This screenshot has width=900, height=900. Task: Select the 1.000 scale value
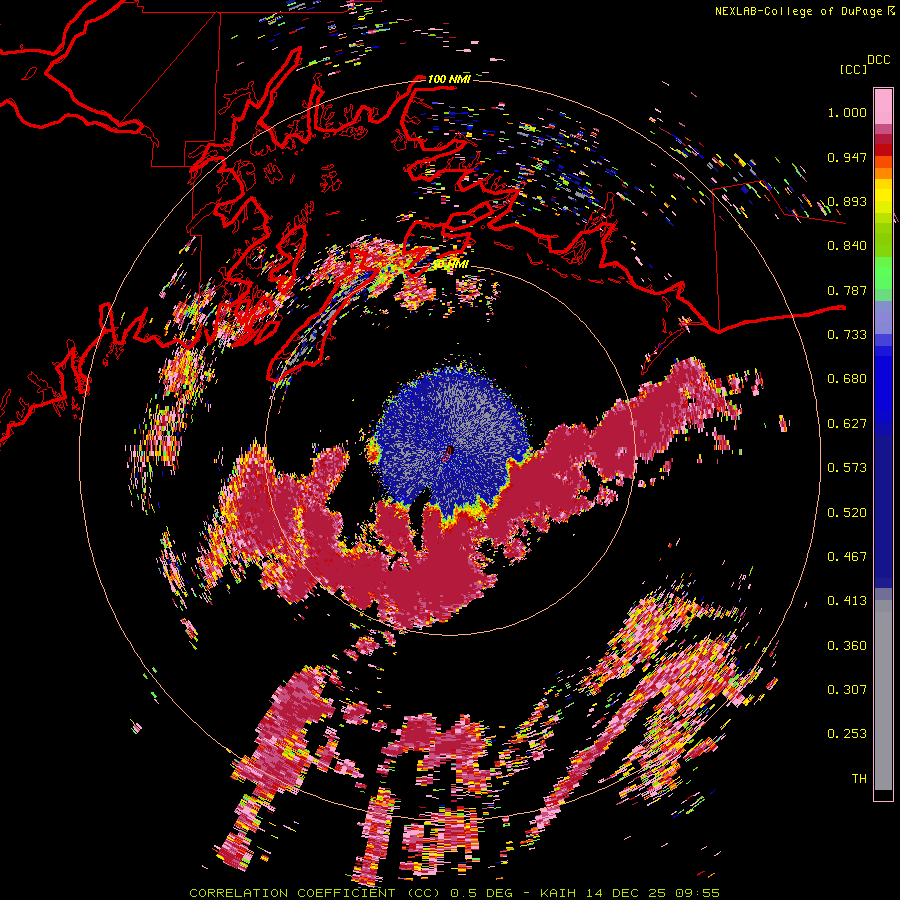click(x=847, y=112)
